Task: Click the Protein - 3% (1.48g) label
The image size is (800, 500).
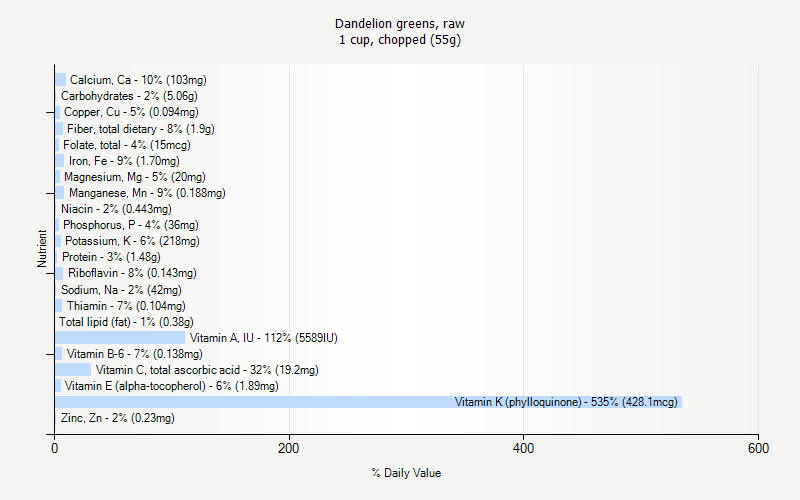Action: tap(111, 257)
